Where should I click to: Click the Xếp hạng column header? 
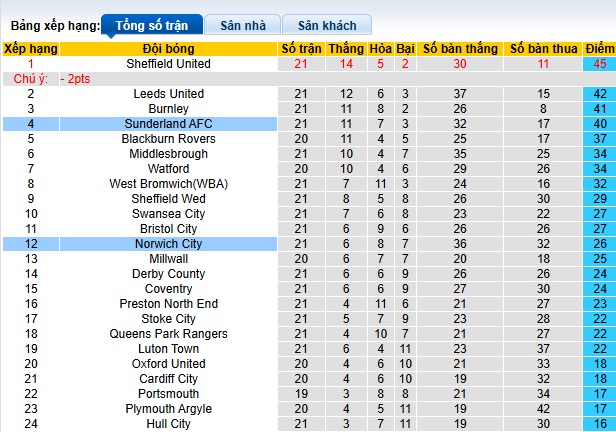(x=31, y=48)
